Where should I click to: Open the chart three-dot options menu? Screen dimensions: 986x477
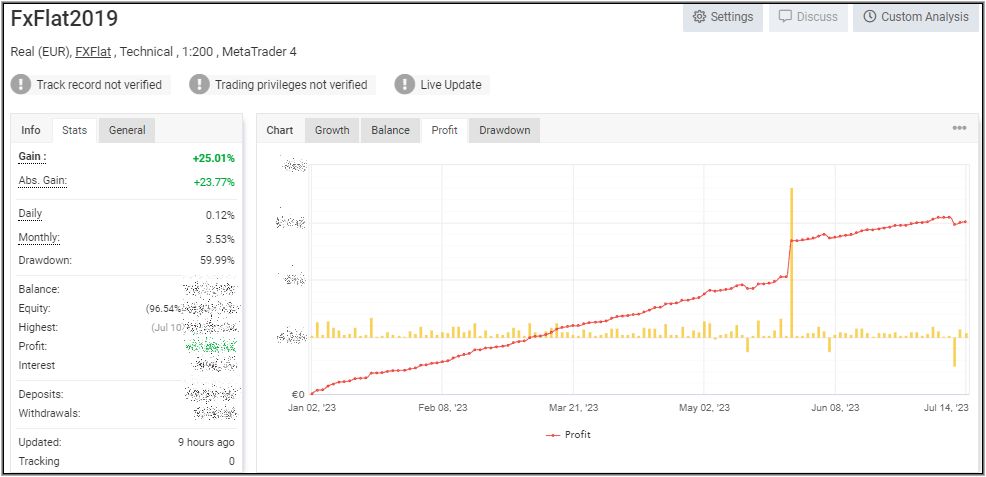pos(959,129)
